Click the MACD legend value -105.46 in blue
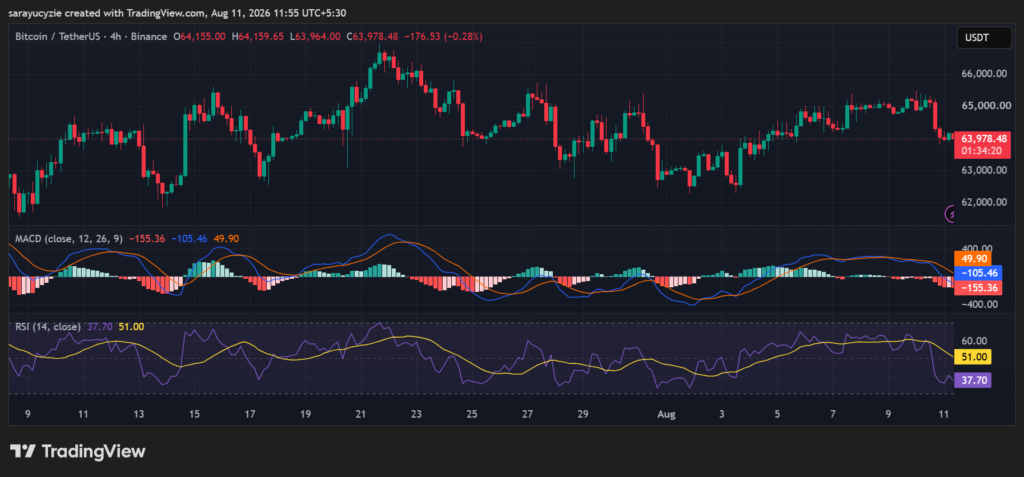The image size is (1024, 477). (189, 238)
